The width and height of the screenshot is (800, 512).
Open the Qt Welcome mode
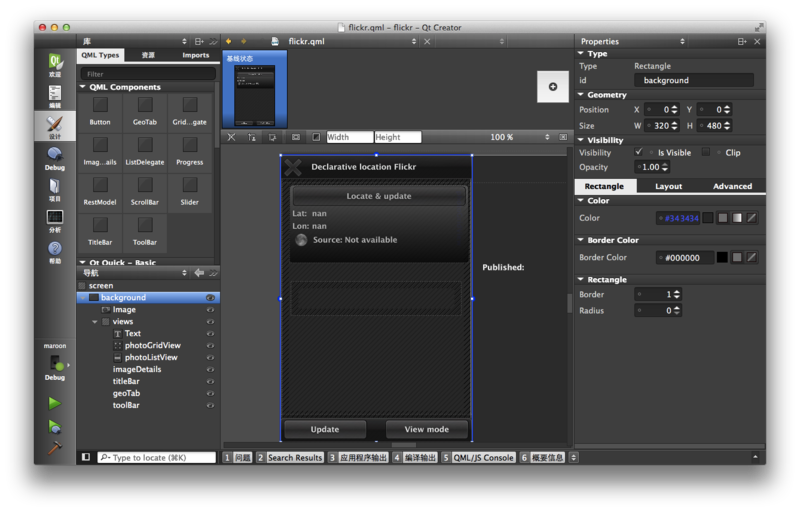tap(55, 65)
